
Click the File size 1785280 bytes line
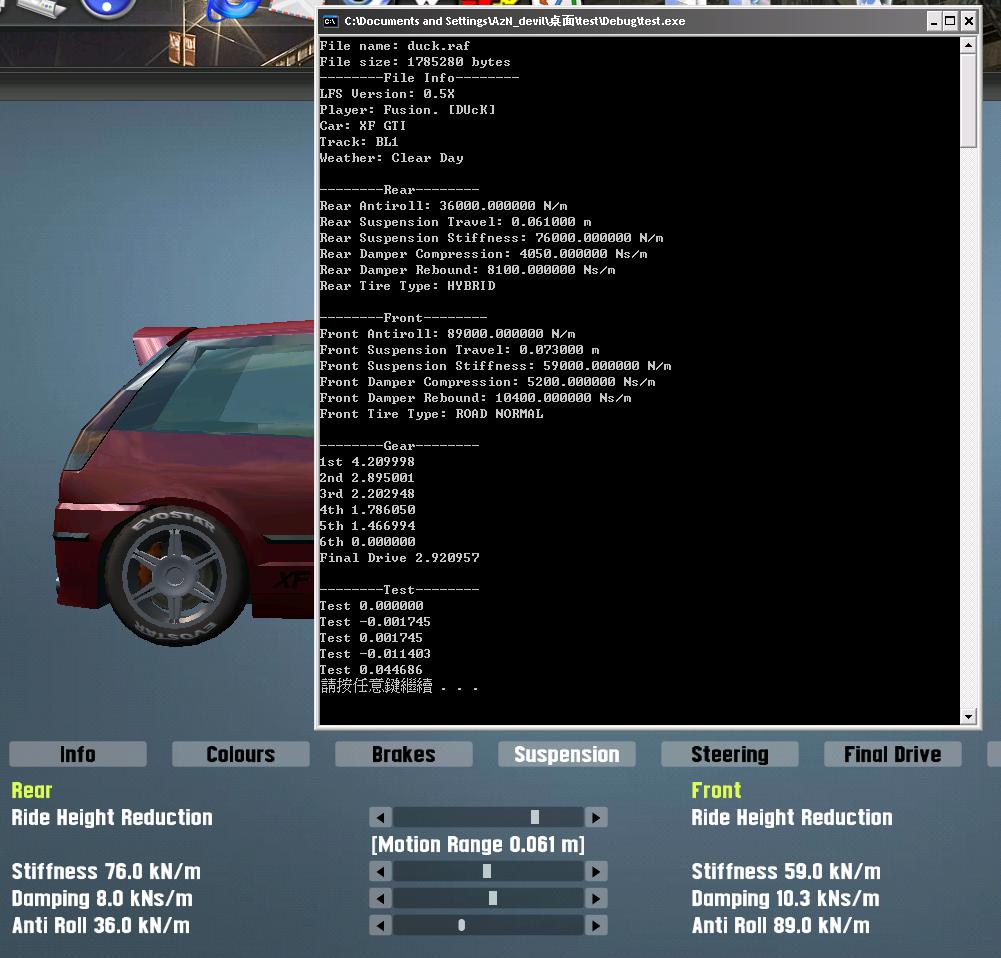tap(415, 62)
